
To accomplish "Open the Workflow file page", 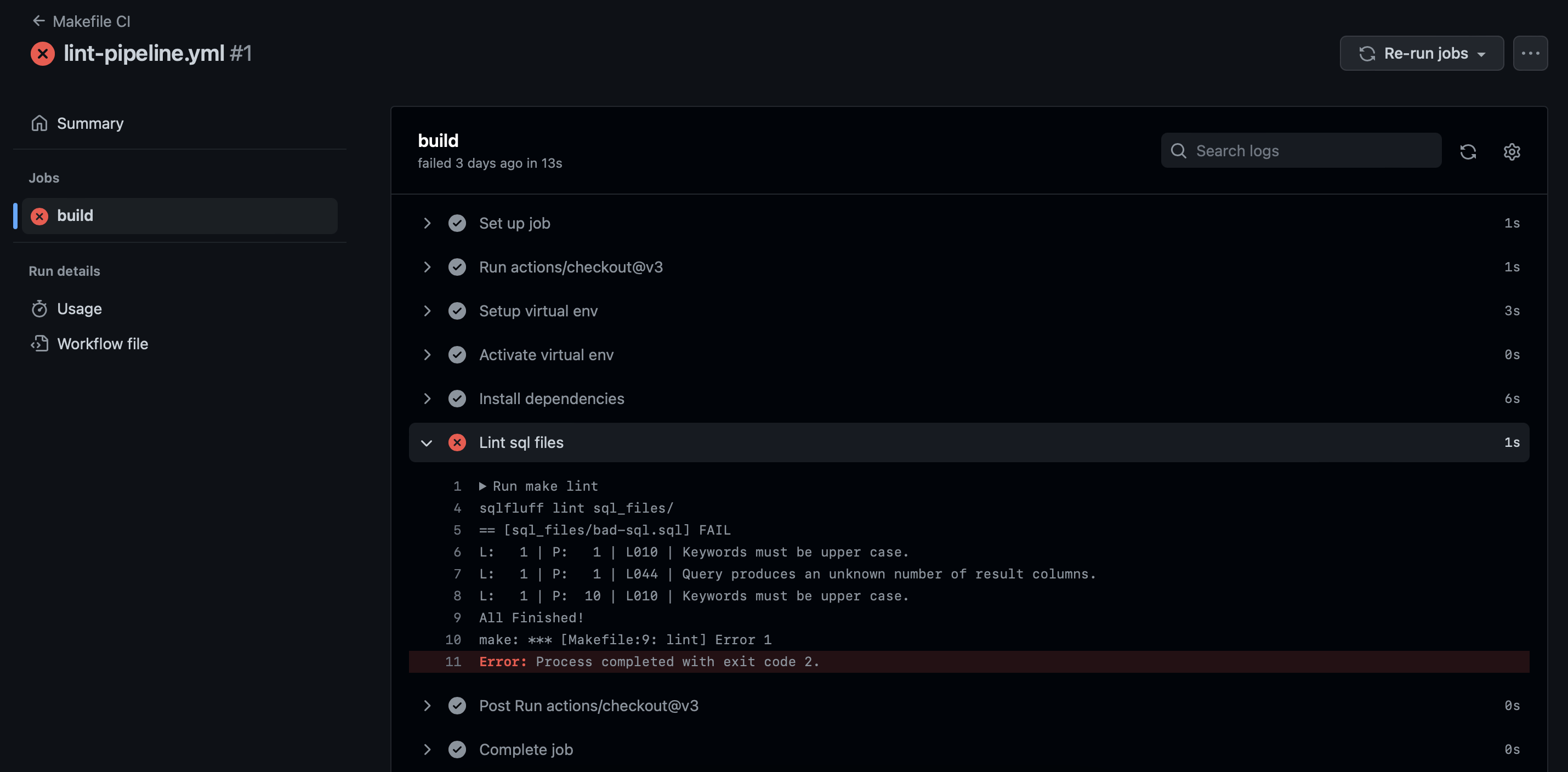I will pos(103,344).
